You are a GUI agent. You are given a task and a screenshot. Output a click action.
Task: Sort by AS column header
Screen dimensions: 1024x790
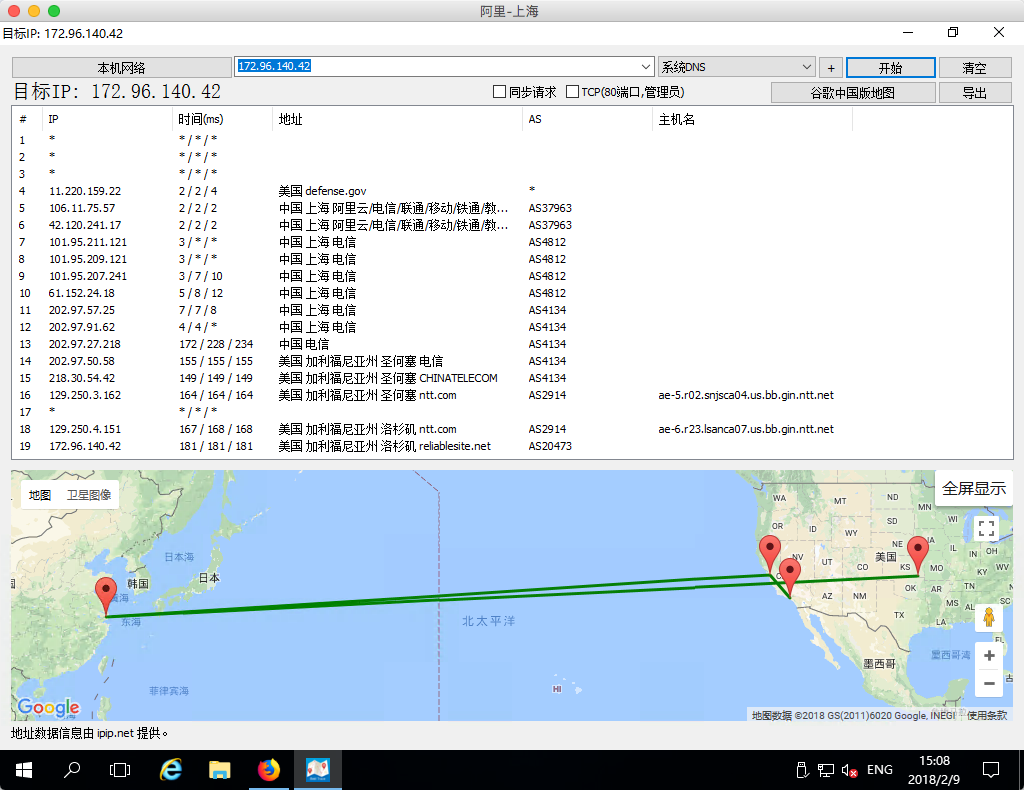586,119
